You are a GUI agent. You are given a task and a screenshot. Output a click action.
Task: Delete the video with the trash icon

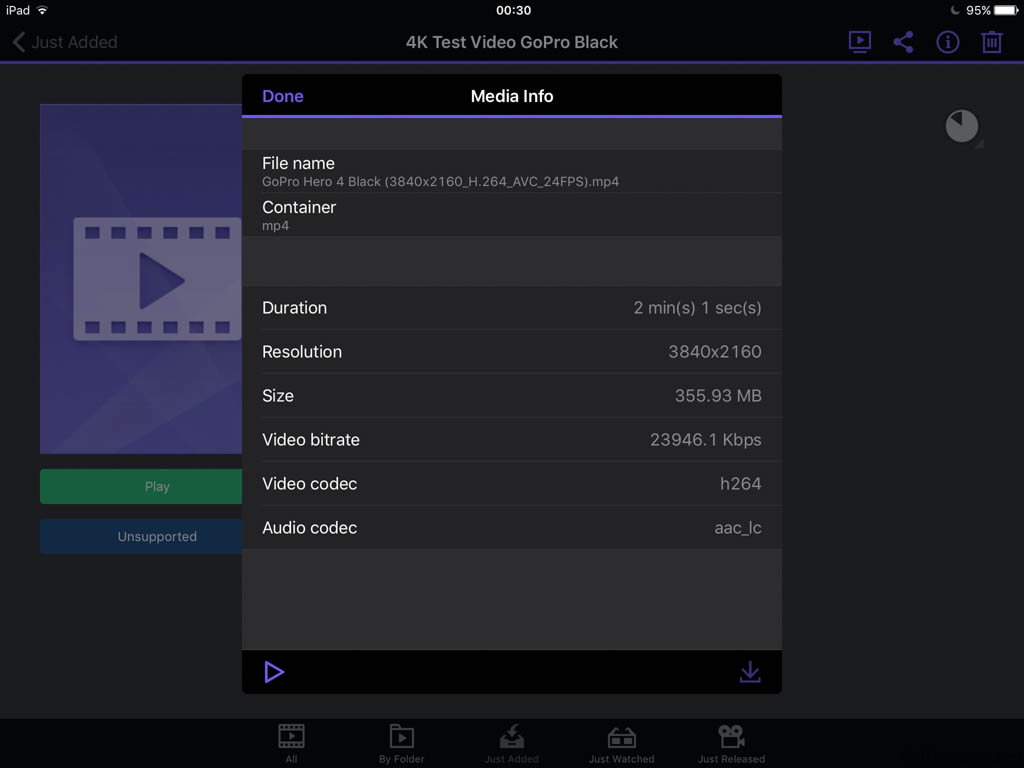point(991,42)
